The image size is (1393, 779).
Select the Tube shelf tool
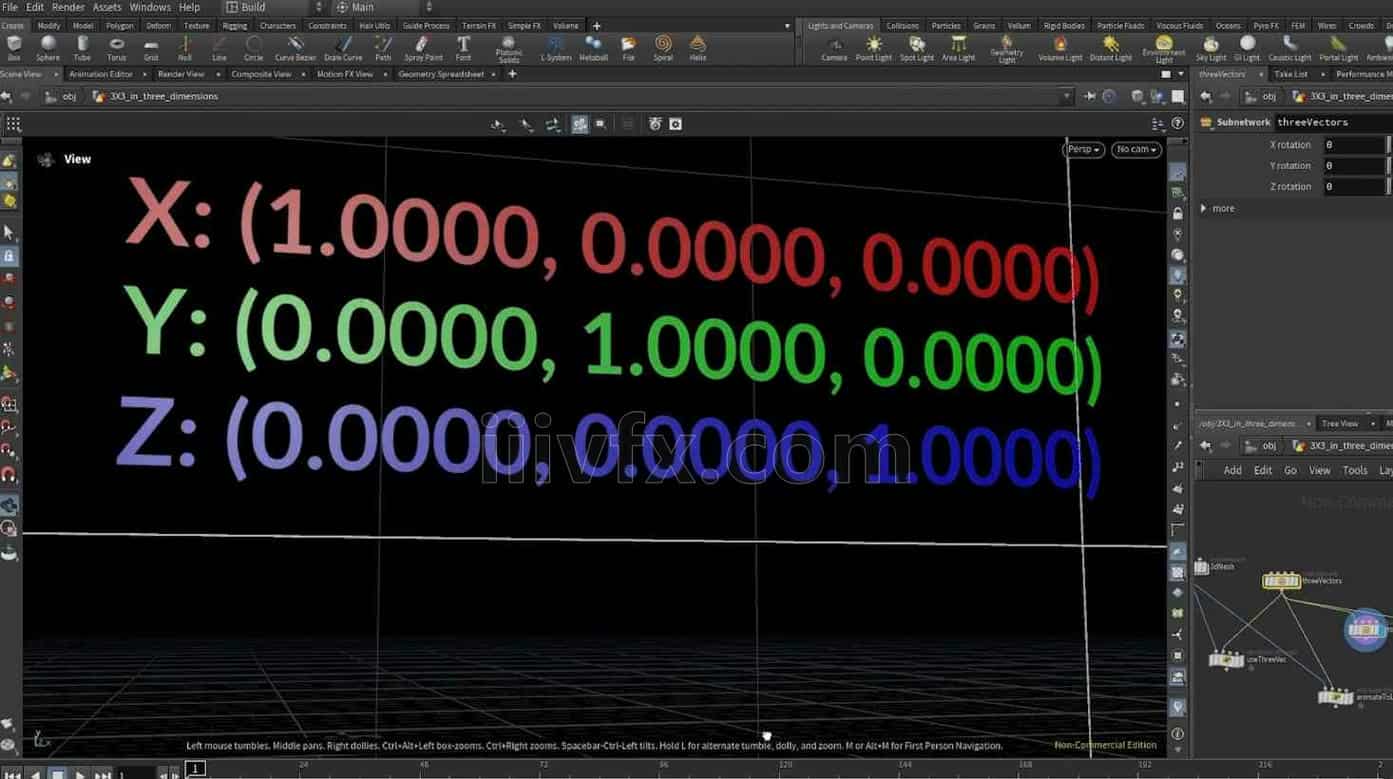(82, 47)
